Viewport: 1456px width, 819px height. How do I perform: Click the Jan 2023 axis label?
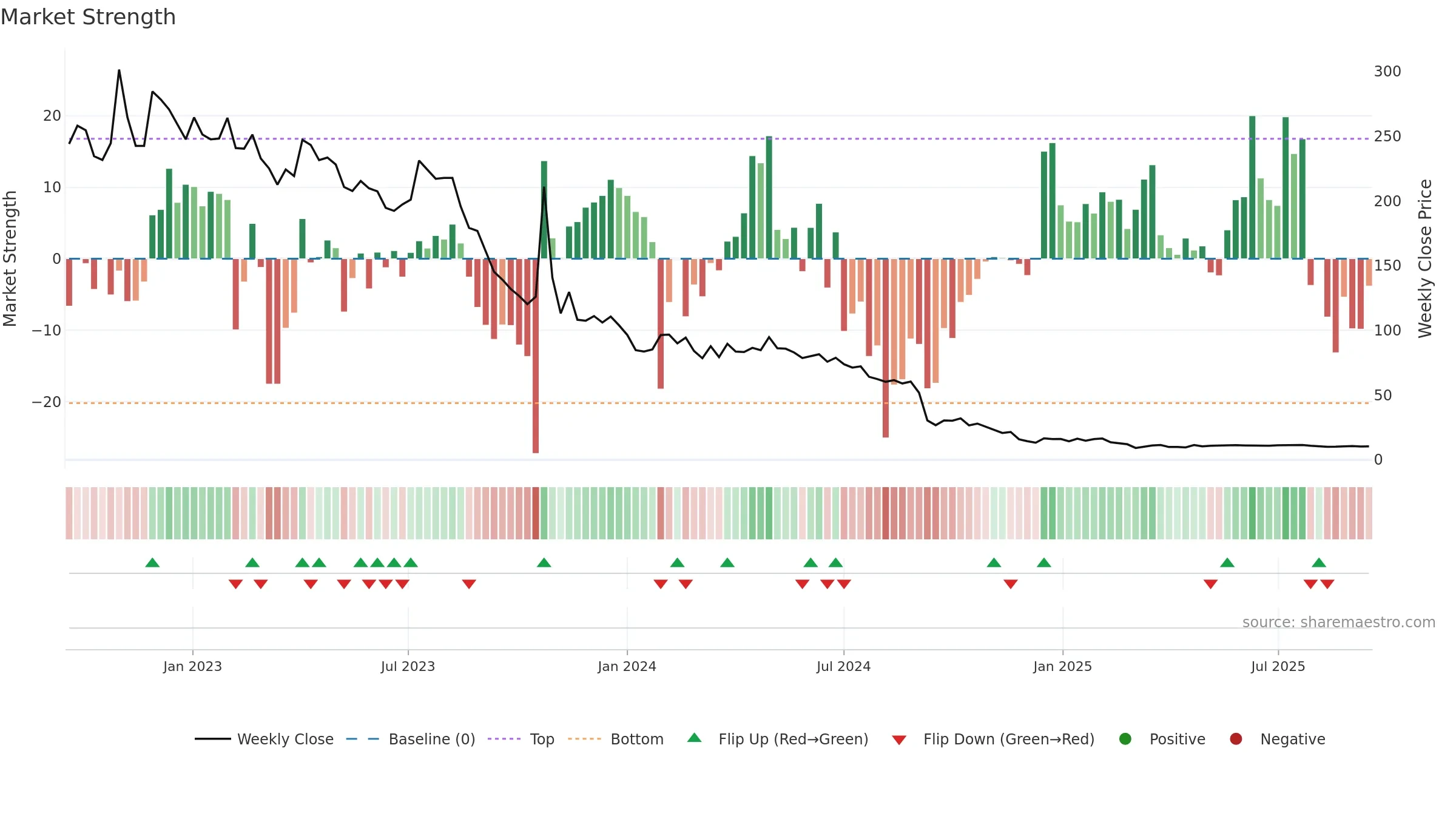192,667
